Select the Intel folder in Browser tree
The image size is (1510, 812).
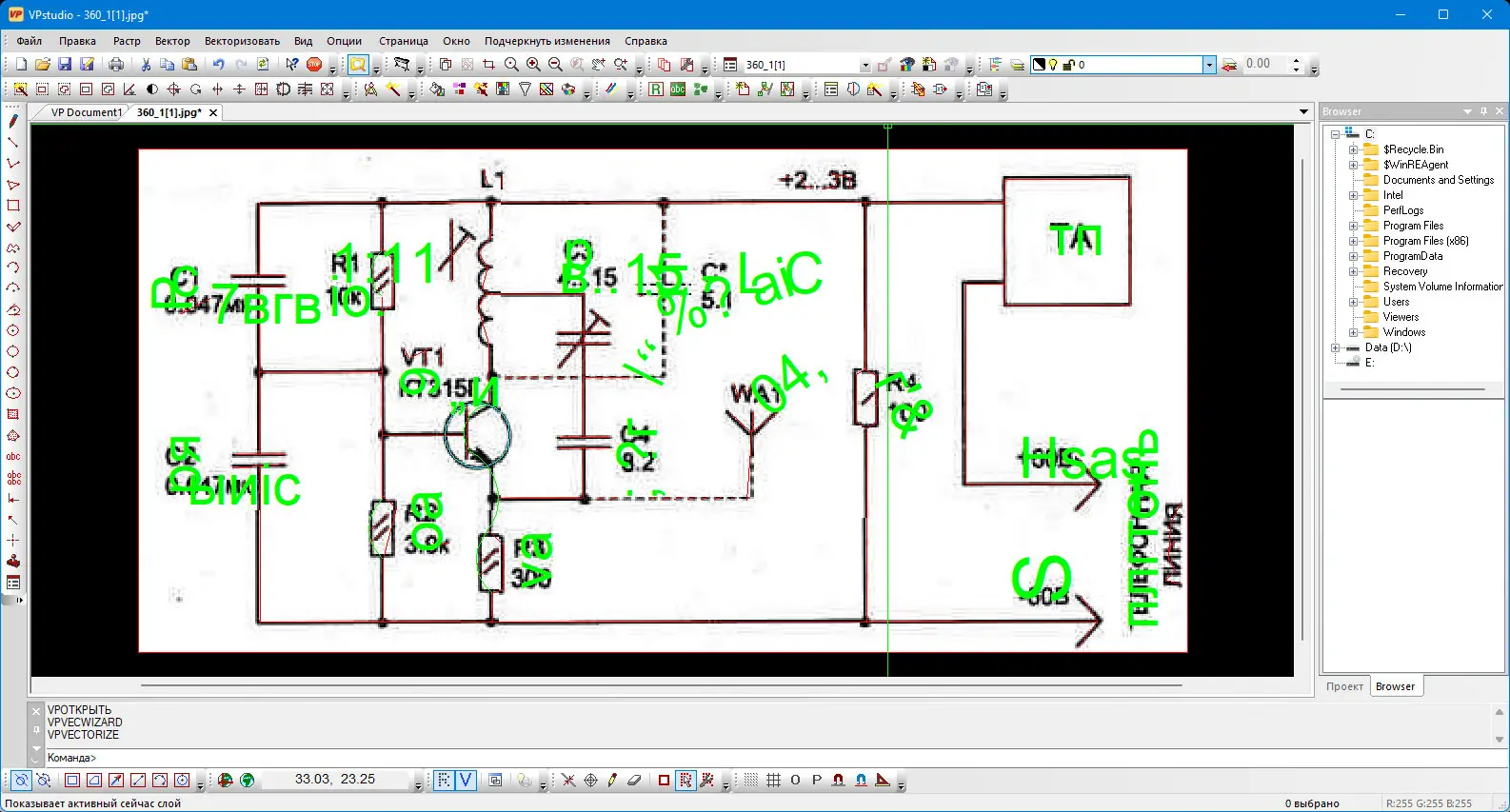point(1393,195)
